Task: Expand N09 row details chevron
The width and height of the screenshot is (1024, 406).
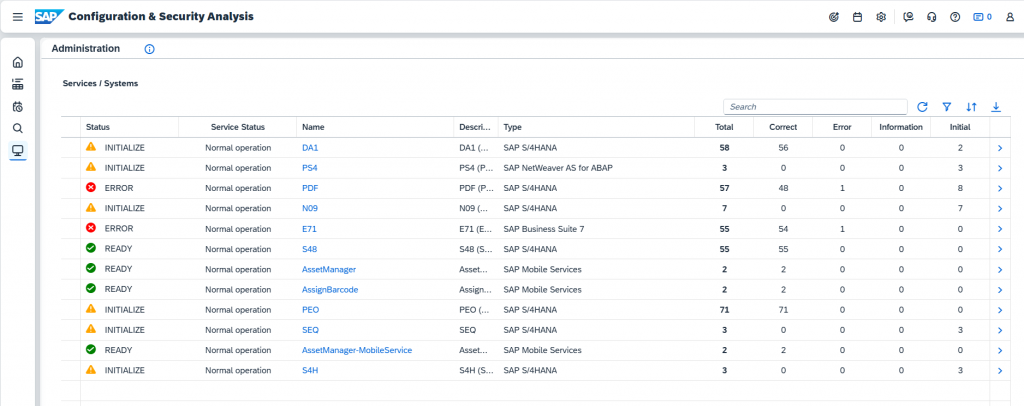Action: [1000, 209]
